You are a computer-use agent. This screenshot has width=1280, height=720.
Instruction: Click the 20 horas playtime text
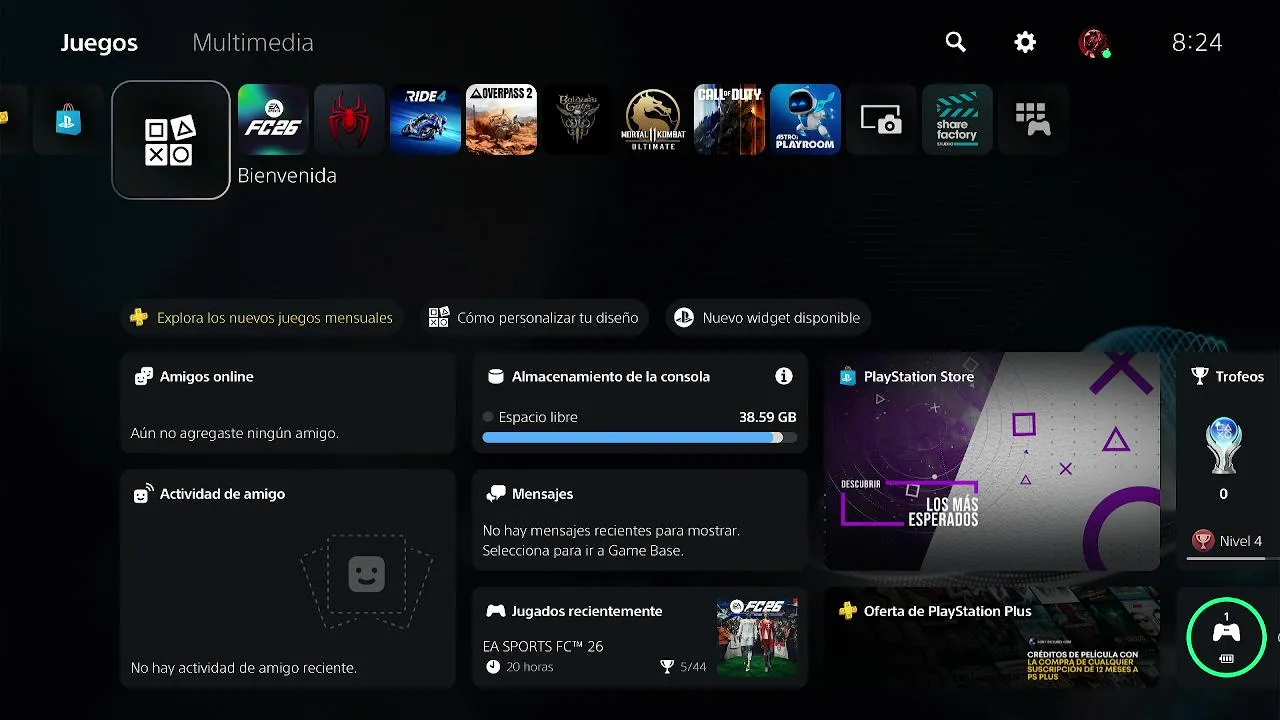click(x=530, y=667)
